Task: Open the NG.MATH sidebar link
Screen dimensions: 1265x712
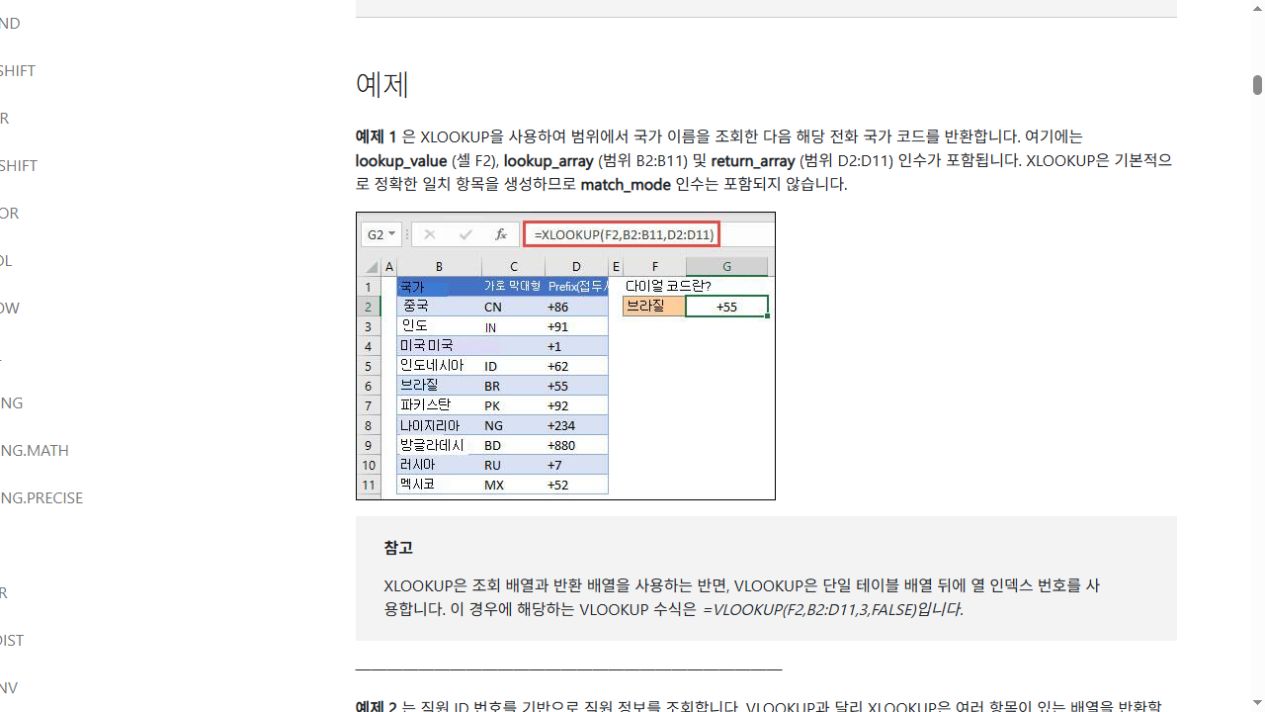Action: click(34, 450)
